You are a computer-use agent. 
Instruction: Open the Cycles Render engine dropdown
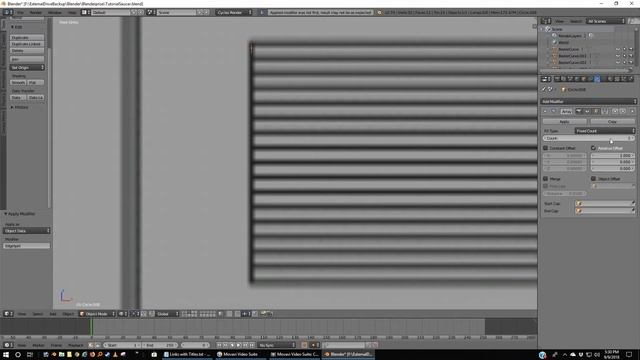(234, 12)
